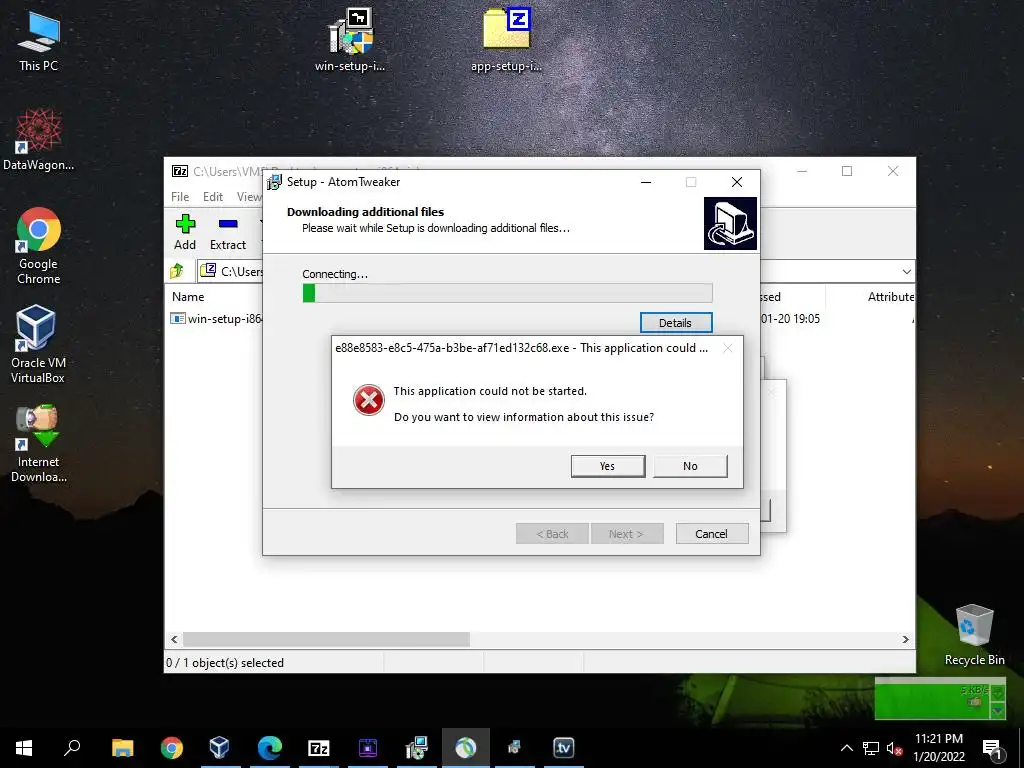Select the Recycle Bin icon
1024x768 pixels.
click(974, 635)
